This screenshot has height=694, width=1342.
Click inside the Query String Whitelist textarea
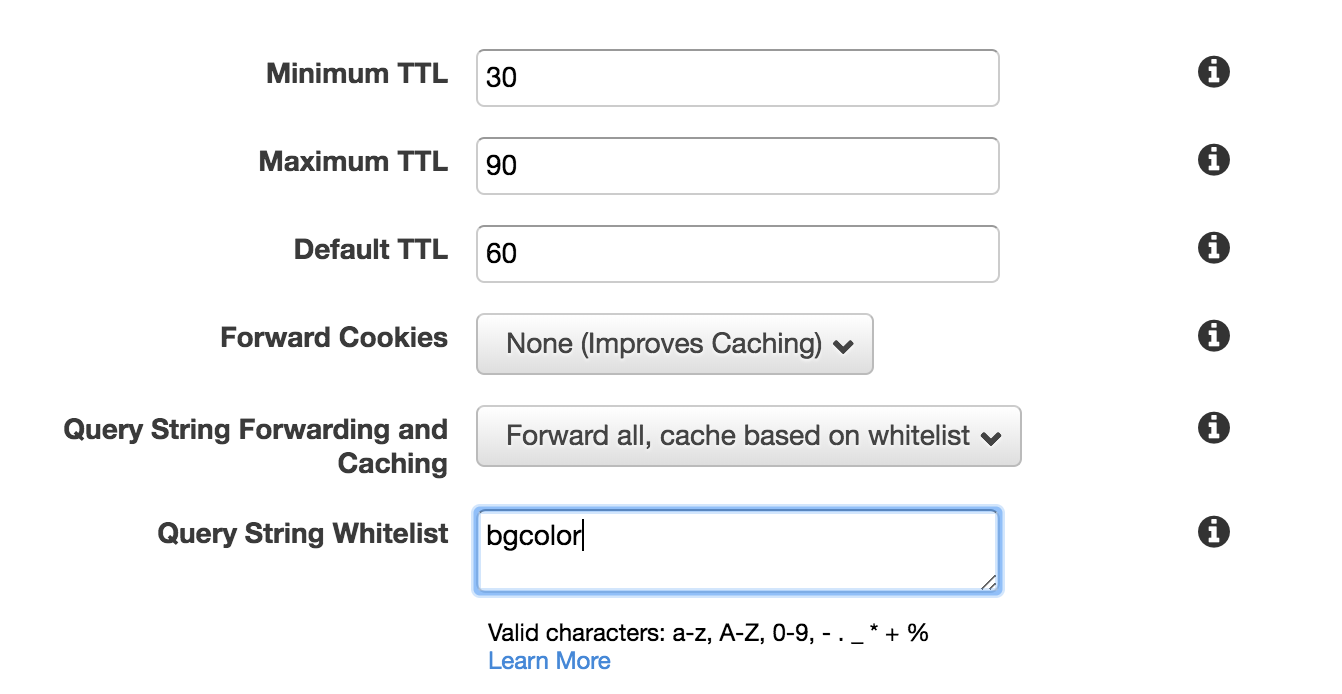click(738, 551)
